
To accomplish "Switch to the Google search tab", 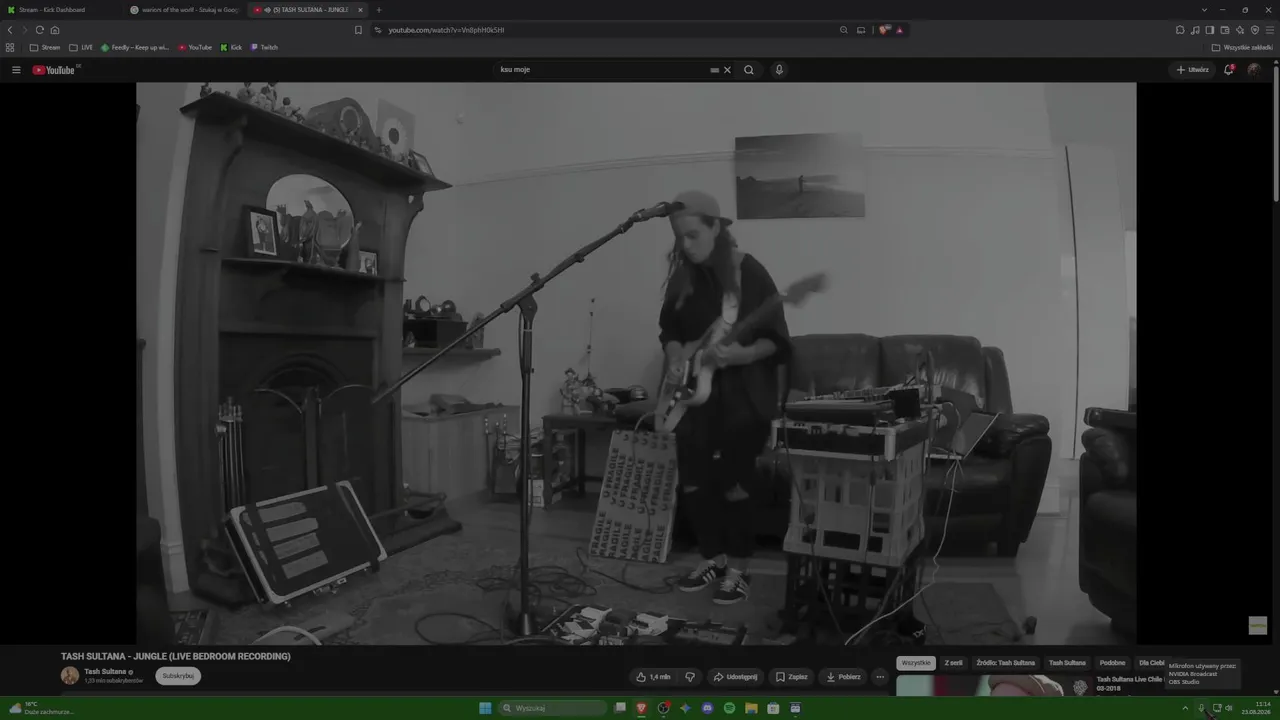I will [185, 10].
